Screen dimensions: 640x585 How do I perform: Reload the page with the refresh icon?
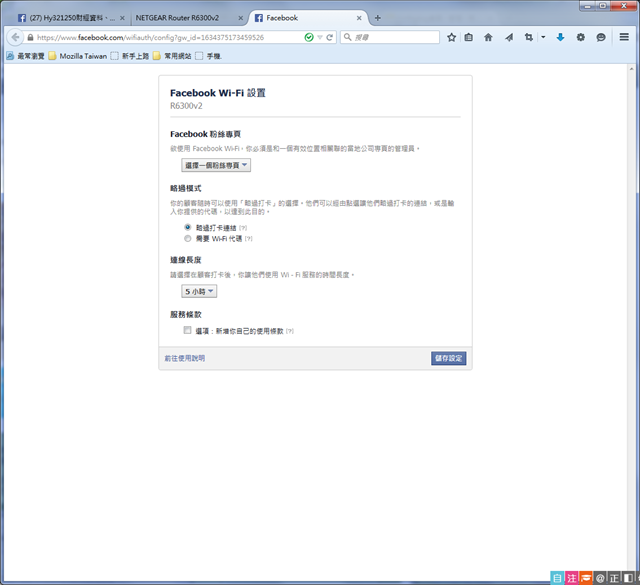click(x=330, y=38)
